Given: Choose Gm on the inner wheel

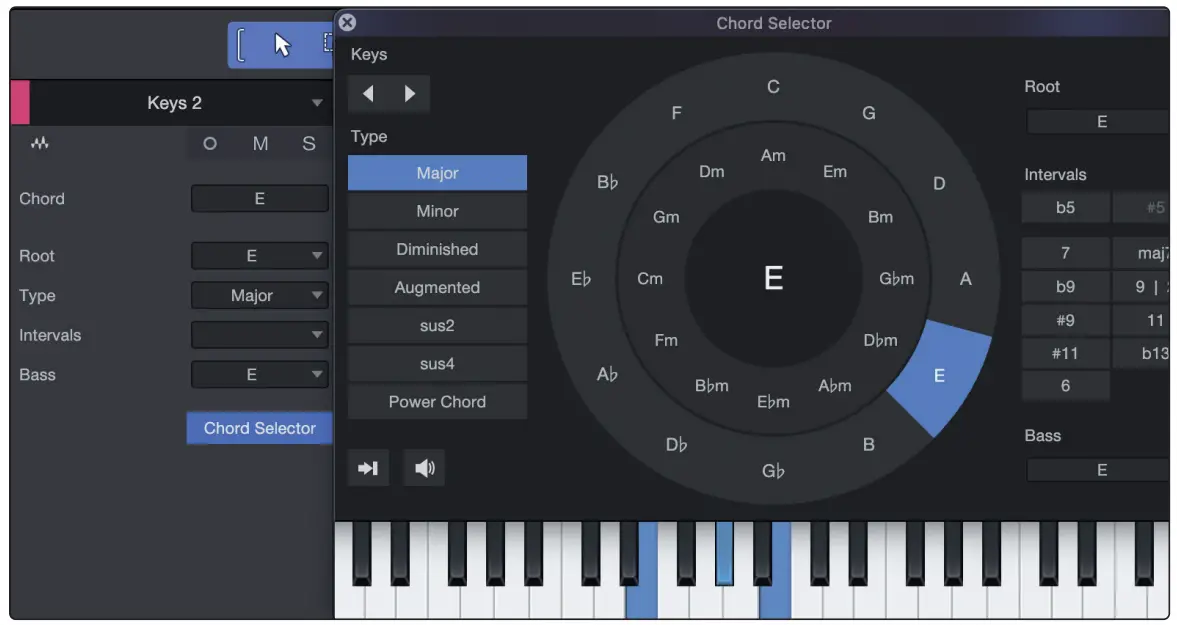Looking at the screenshot, I should pos(666,218).
